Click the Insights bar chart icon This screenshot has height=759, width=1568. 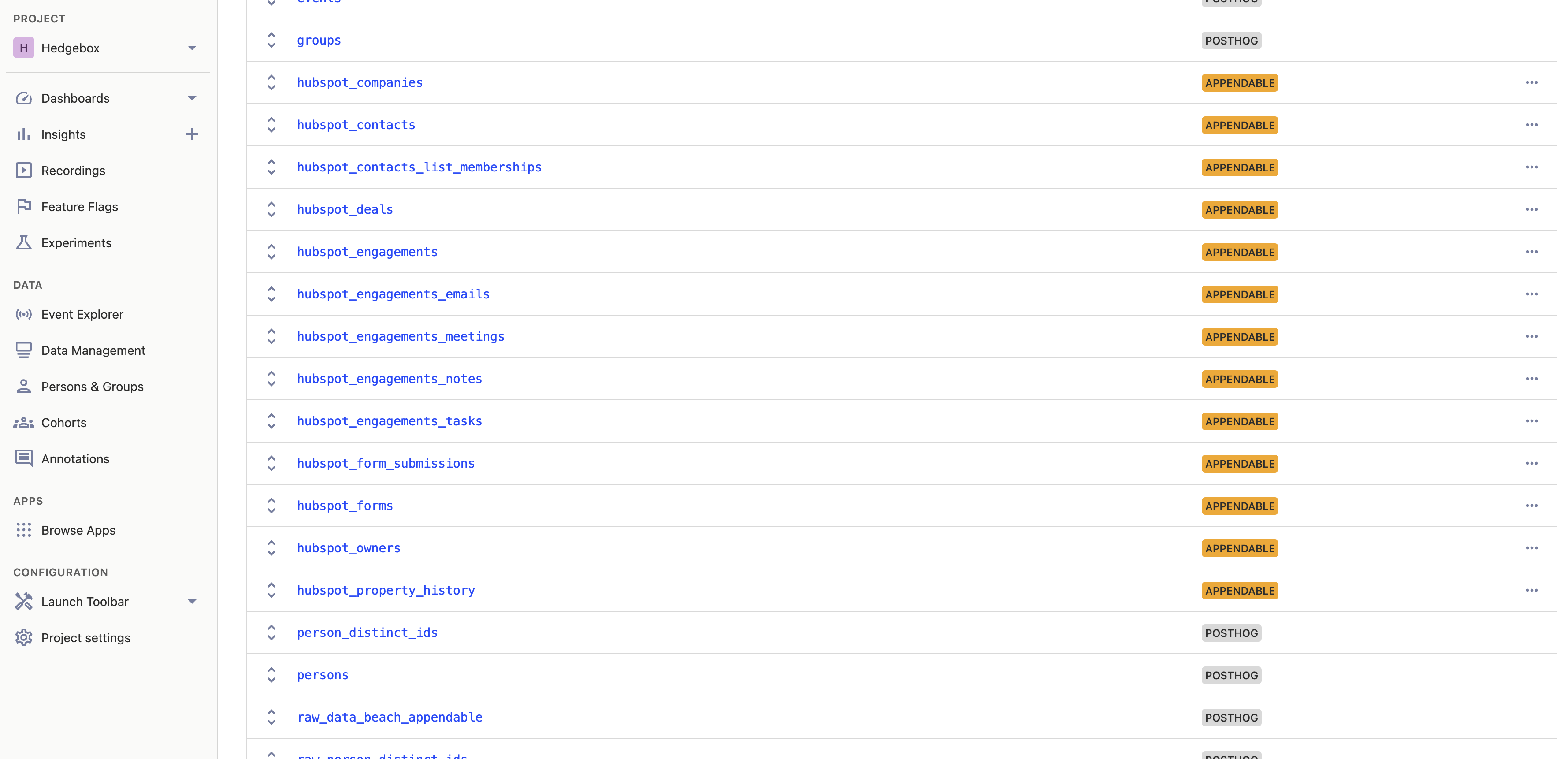[23, 134]
